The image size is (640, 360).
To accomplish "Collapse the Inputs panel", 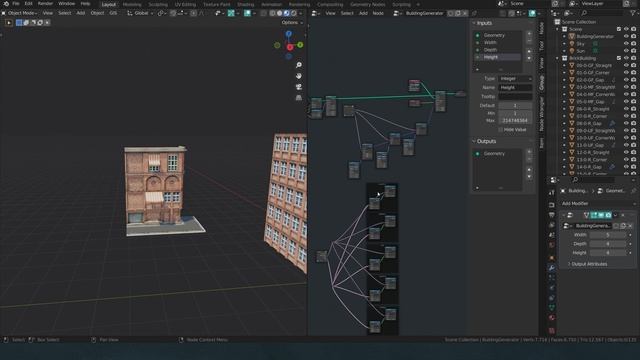I will tap(474, 23).
